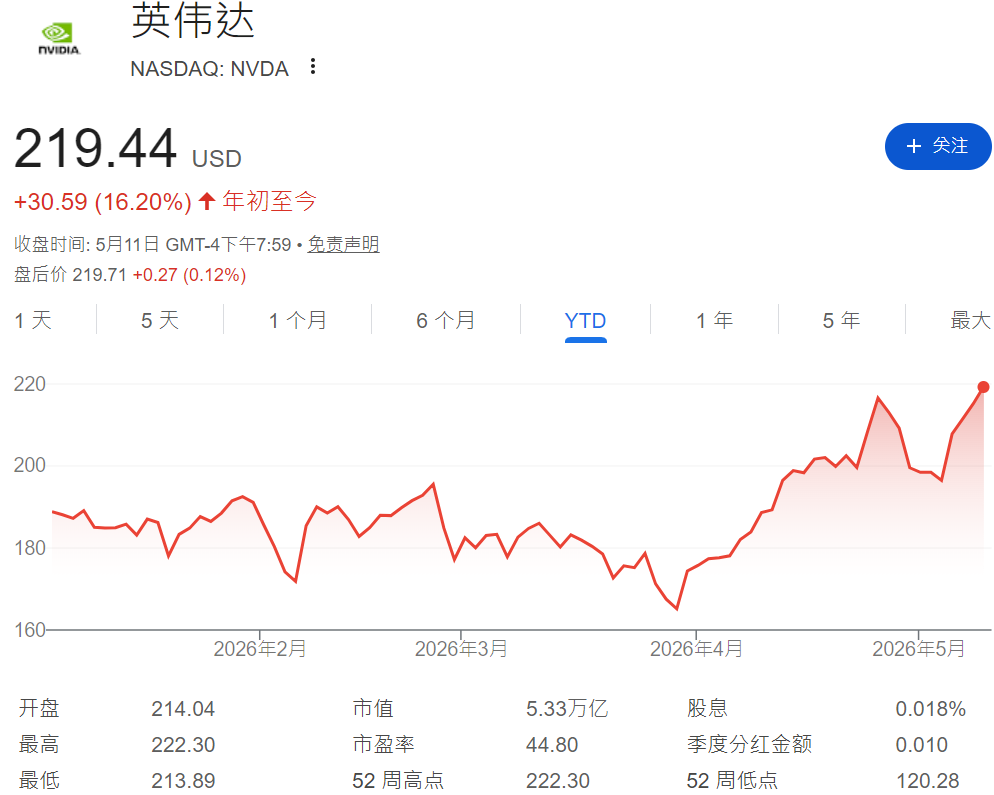Click the 最高 value 222.30
Image resolution: width=994 pixels, height=795 pixels.
[x=183, y=744]
